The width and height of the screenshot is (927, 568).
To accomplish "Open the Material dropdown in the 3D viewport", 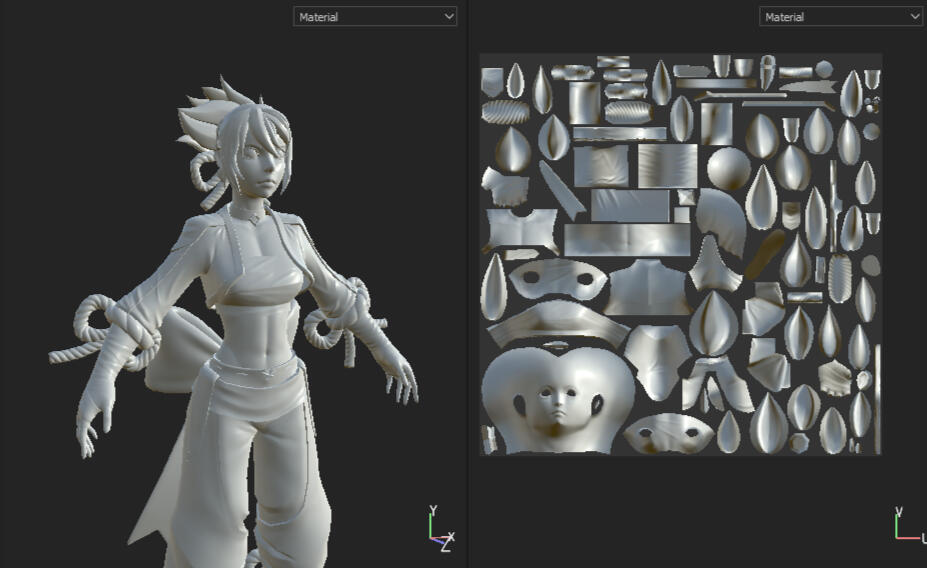I will (374, 17).
